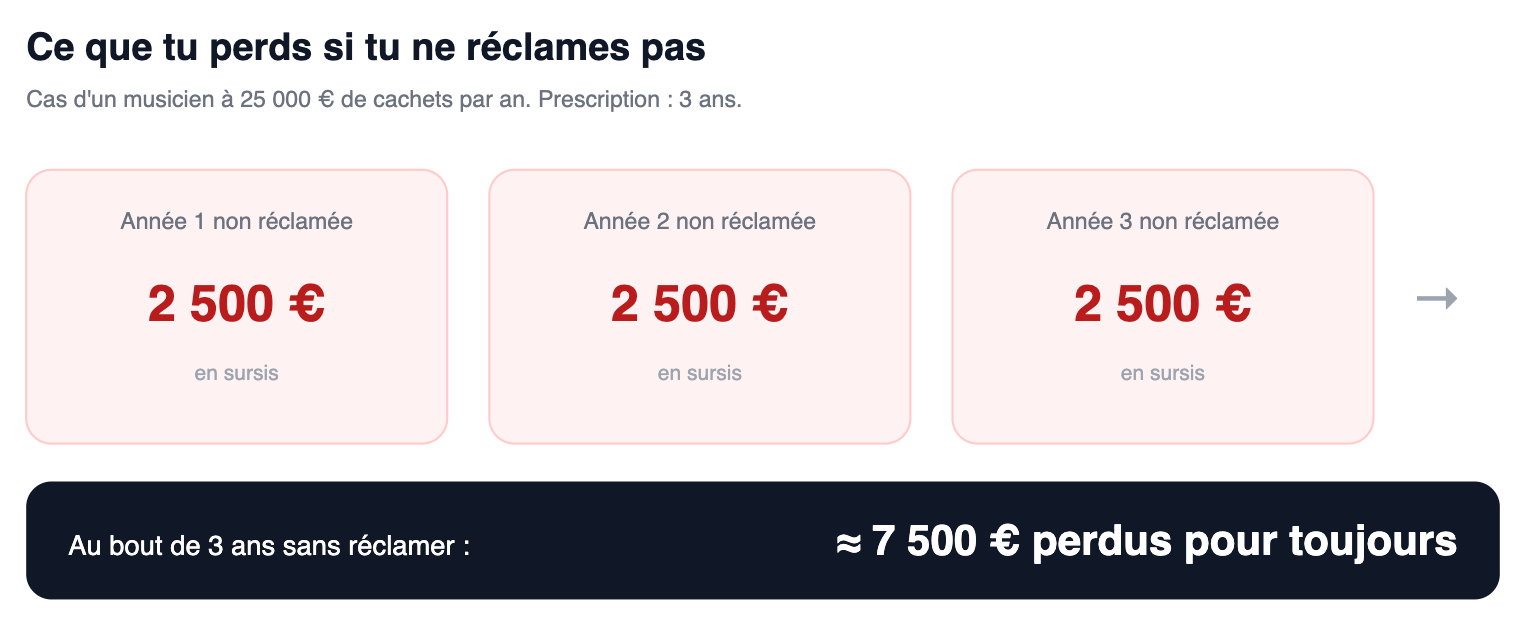Image resolution: width=1538 pixels, height=636 pixels.
Task: Click 'en sursis' under Année 3
Action: click(1162, 373)
